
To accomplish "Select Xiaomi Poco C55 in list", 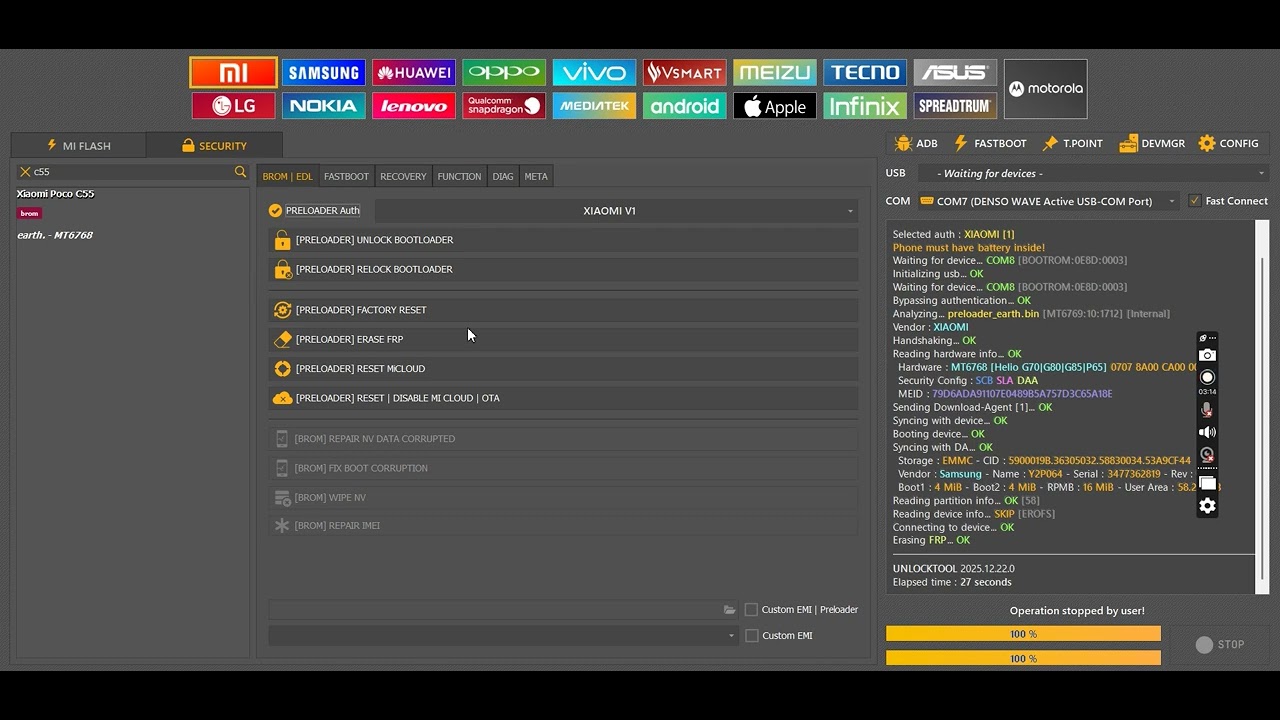I will tap(56, 194).
